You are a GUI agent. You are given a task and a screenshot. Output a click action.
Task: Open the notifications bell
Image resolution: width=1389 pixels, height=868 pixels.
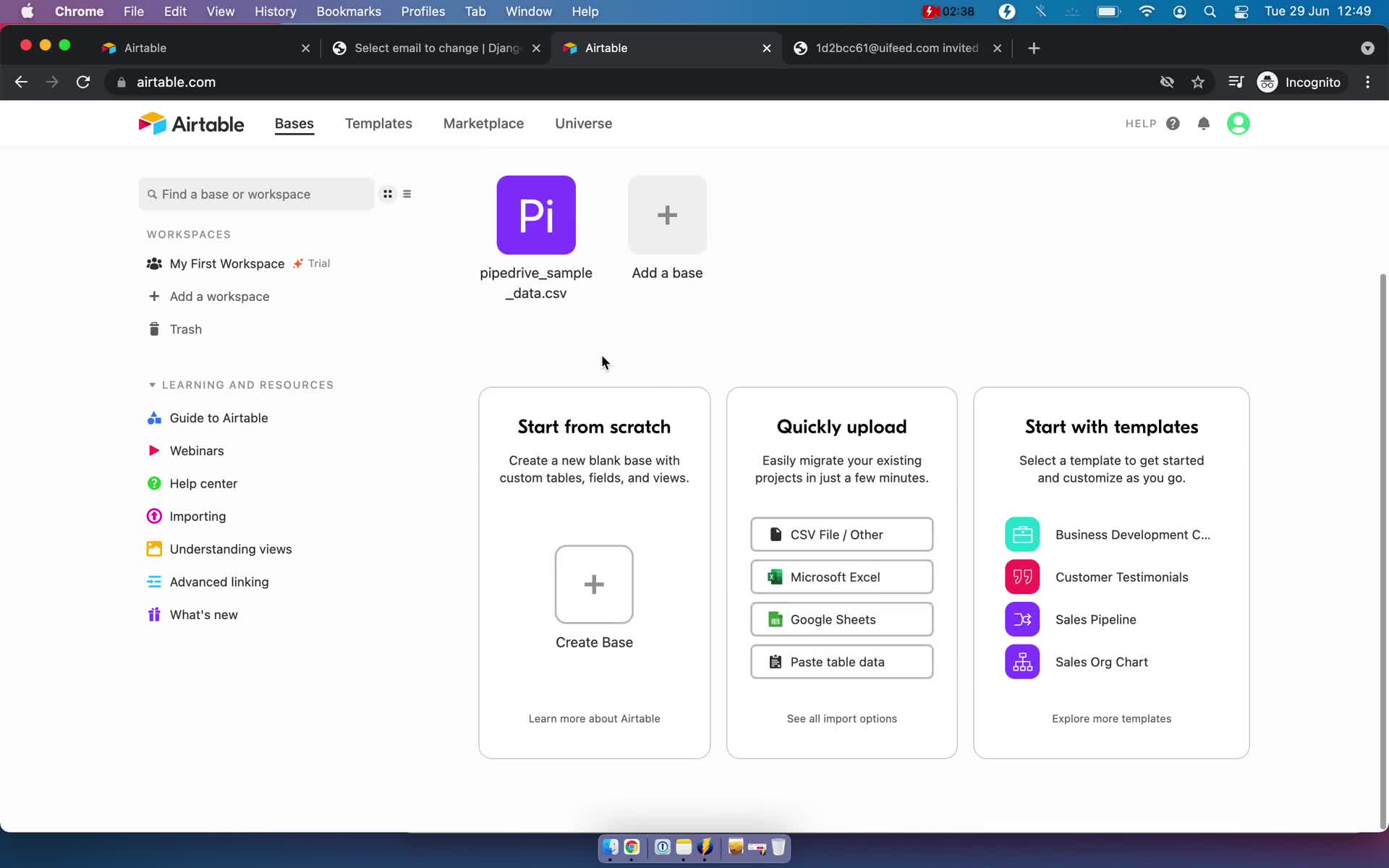coord(1204,124)
